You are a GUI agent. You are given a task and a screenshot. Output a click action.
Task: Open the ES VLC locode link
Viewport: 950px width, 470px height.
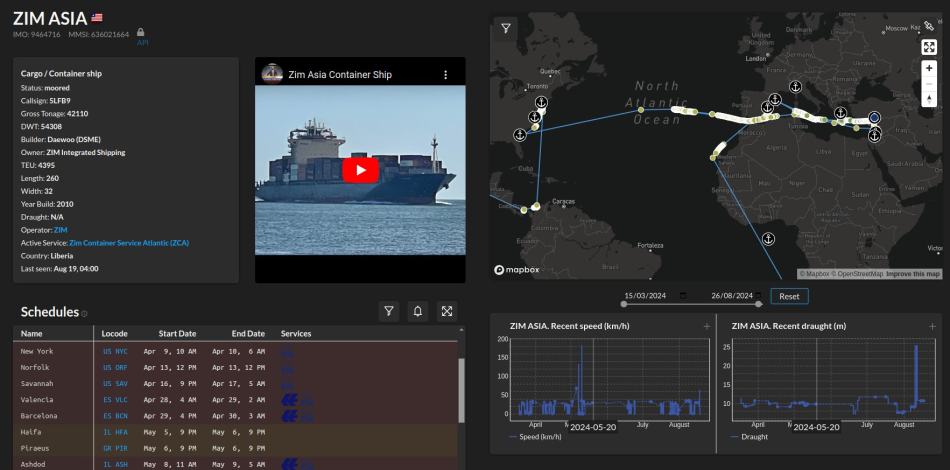[x=115, y=400]
